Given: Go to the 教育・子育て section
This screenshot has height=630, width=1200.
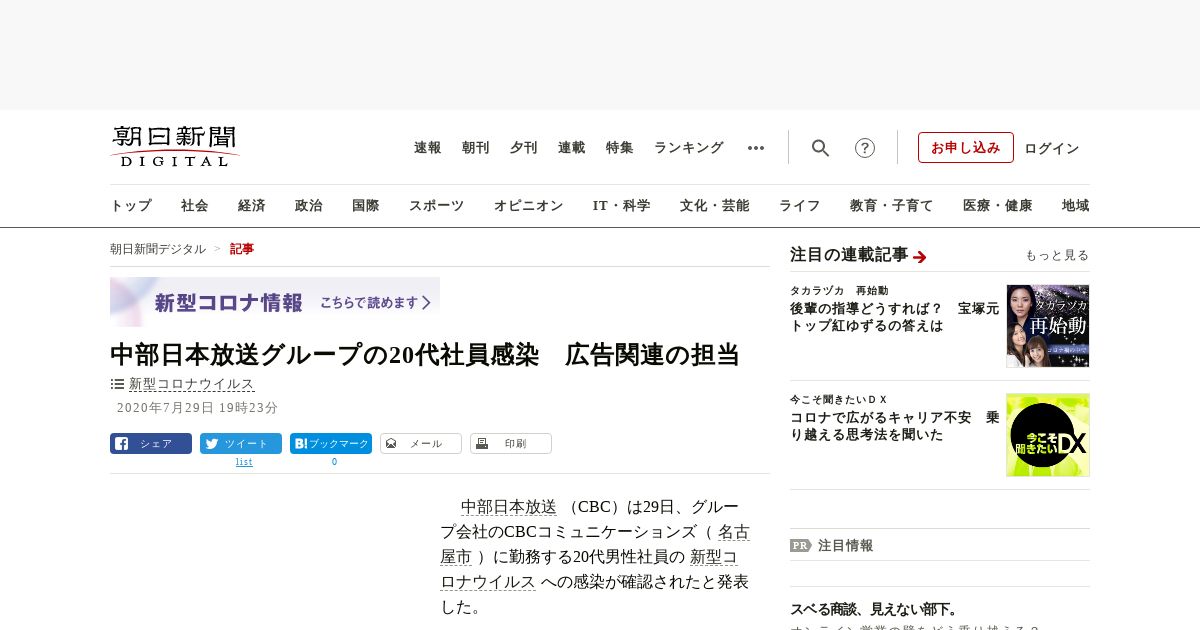Looking at the screenshot, I should pyautogui.click(x=892, y=206).
